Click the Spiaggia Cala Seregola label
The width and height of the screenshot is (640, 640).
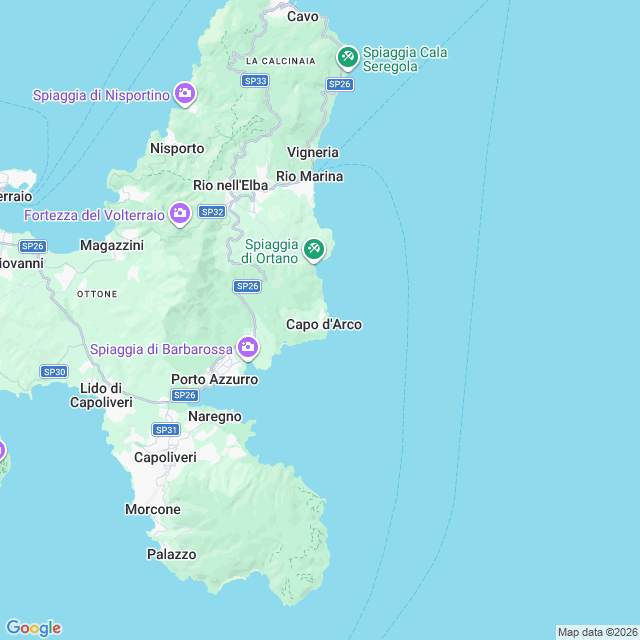(x=405, y=59)
